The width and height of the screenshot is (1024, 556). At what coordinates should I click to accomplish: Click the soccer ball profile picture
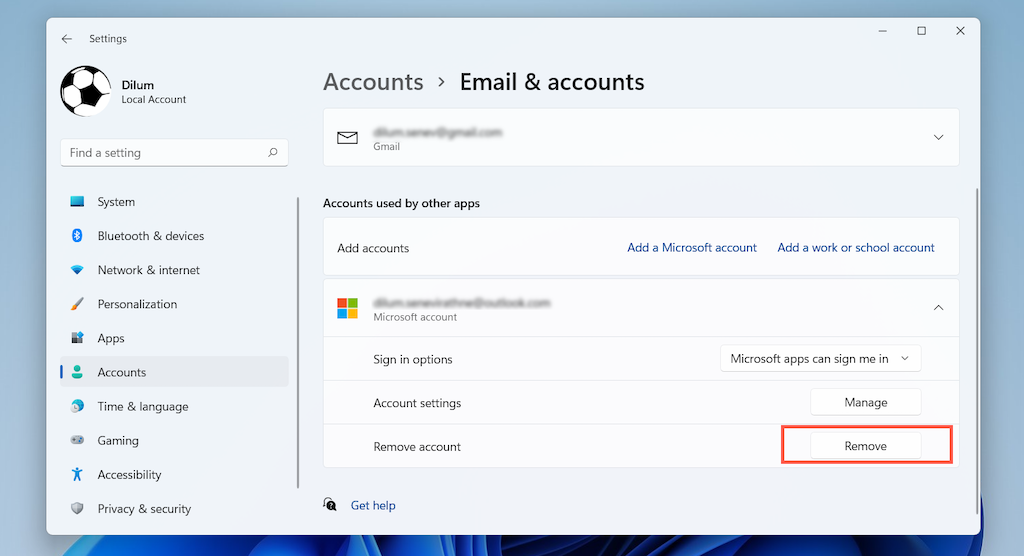click(x=86, y=92)
